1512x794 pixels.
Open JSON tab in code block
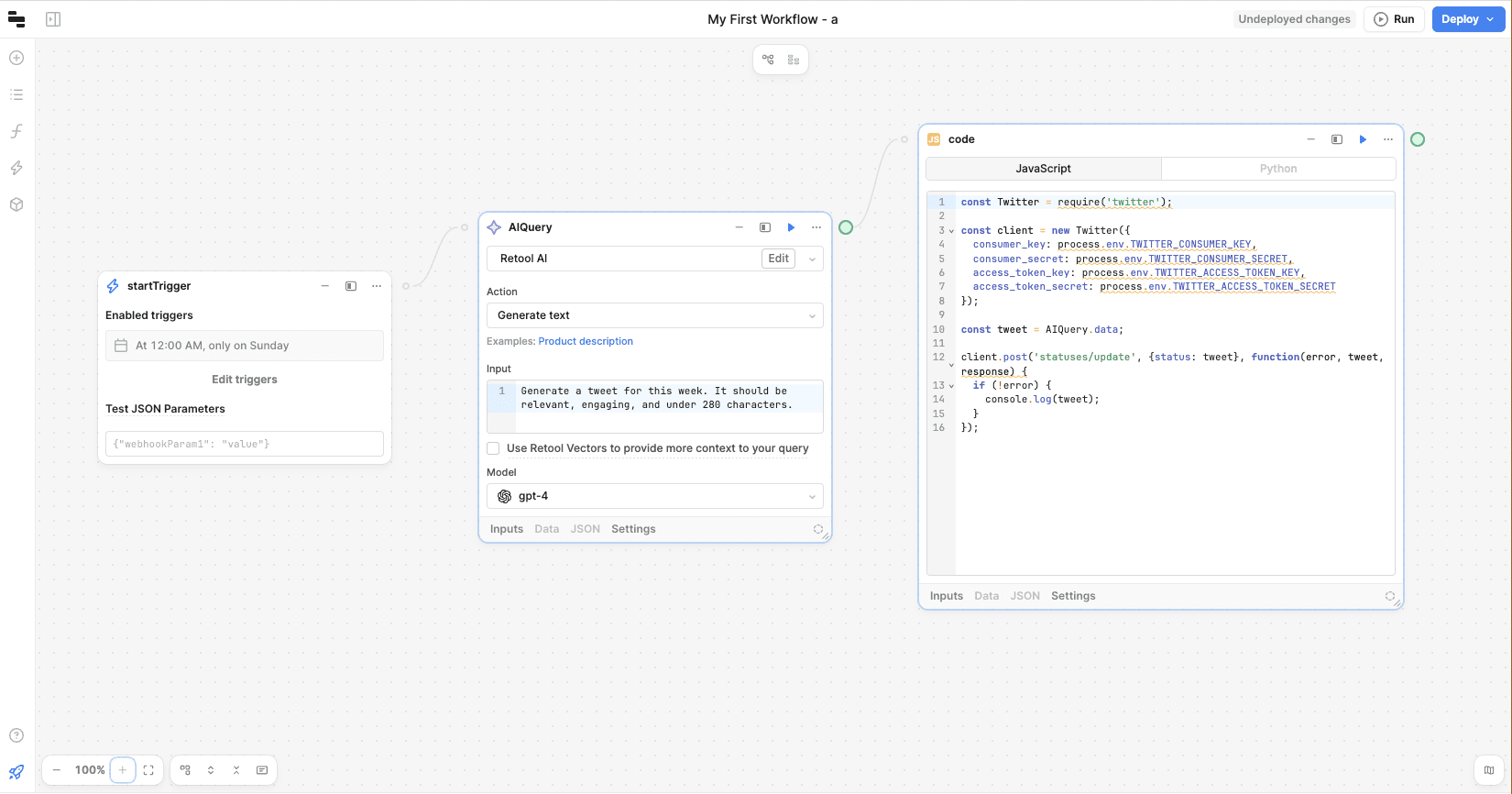pos(1024,596)
